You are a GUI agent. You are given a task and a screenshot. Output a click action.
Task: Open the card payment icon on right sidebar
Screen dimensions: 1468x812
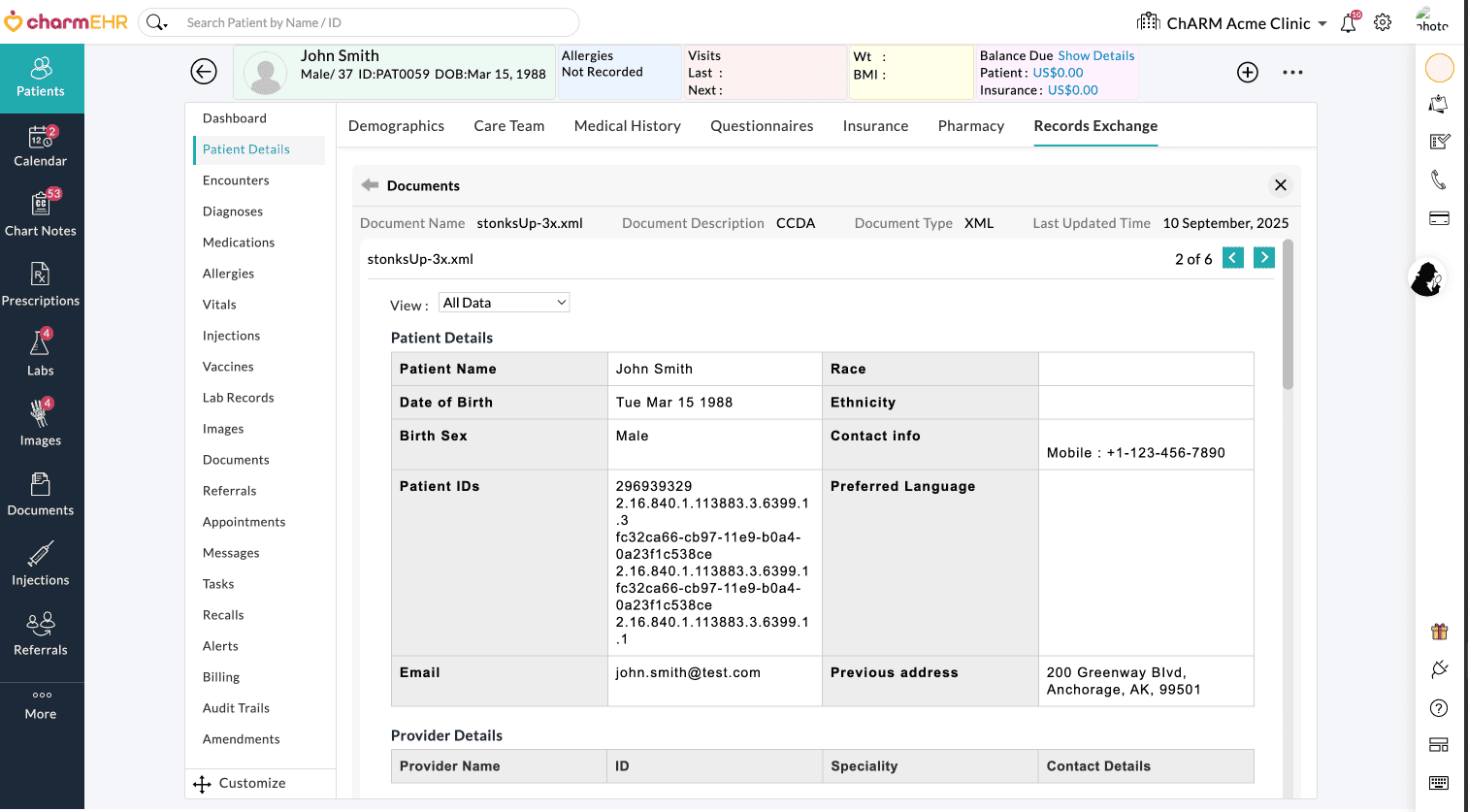[x=1439, y=218]
